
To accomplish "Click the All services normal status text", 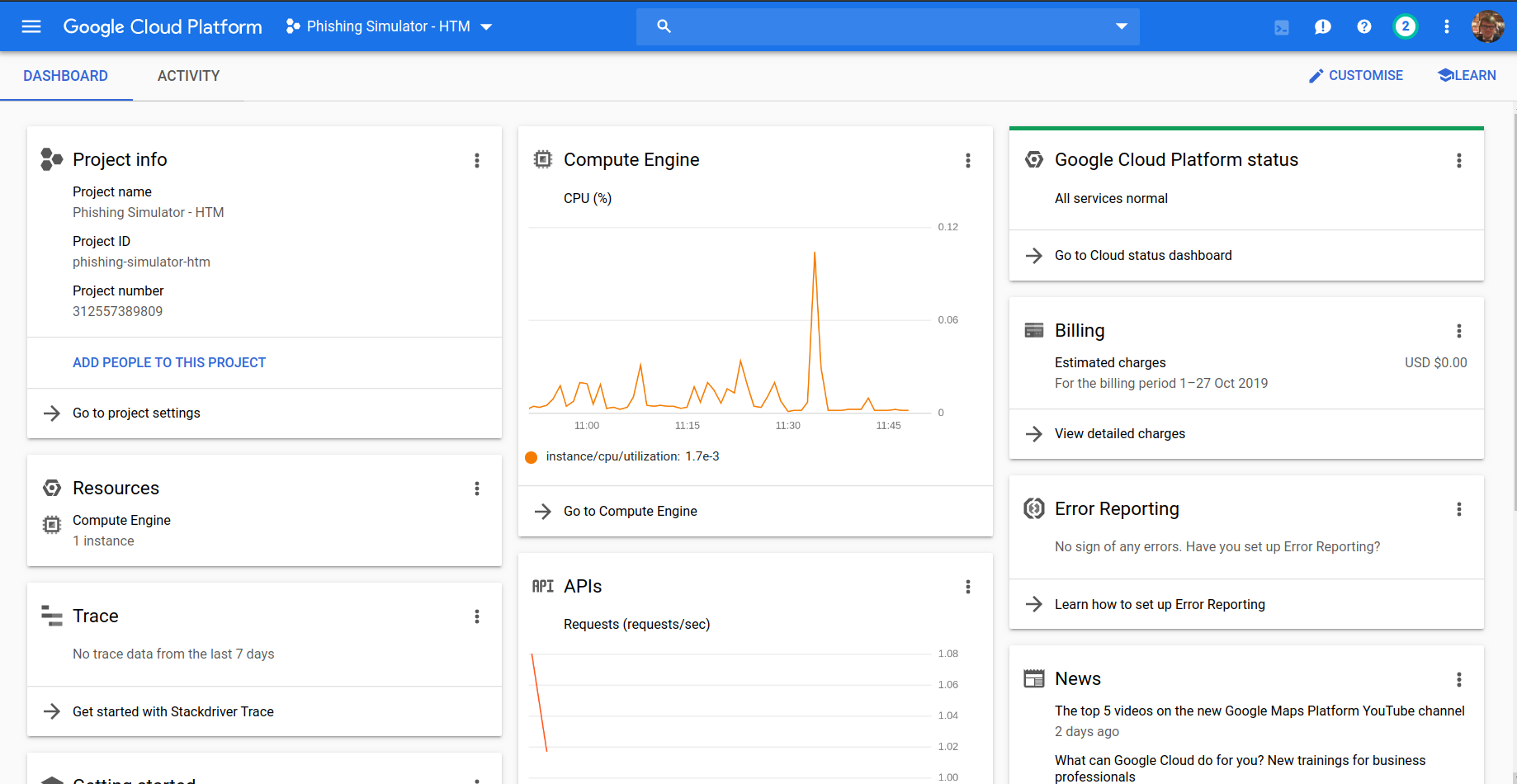I will 1111,199.
